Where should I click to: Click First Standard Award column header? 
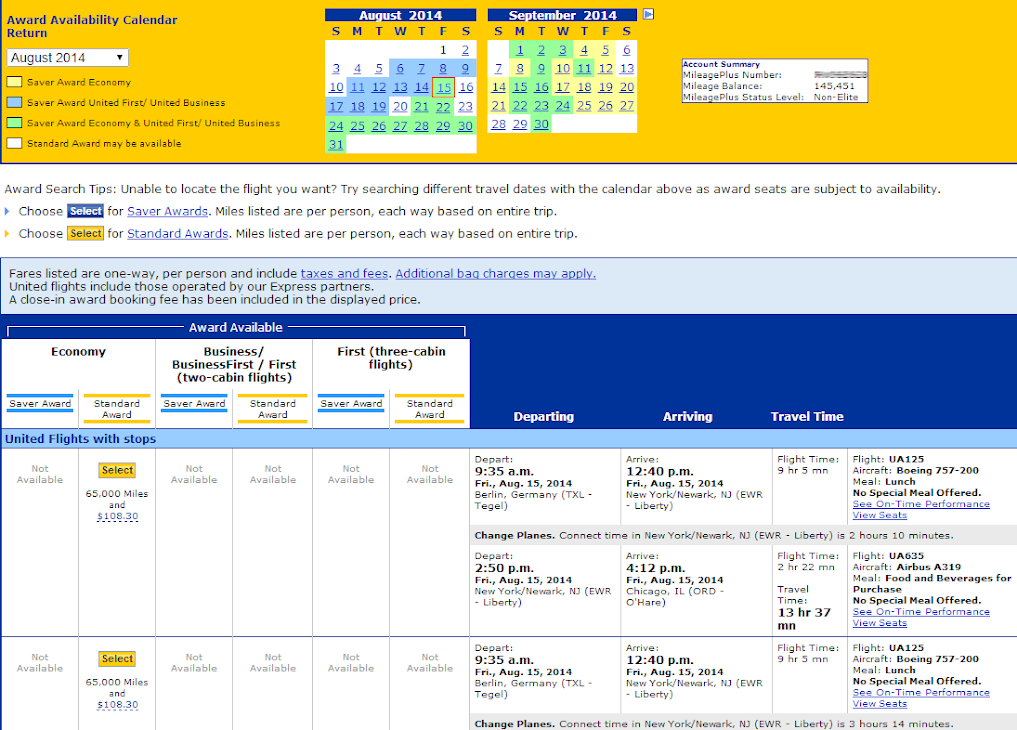tap(429, 409)
